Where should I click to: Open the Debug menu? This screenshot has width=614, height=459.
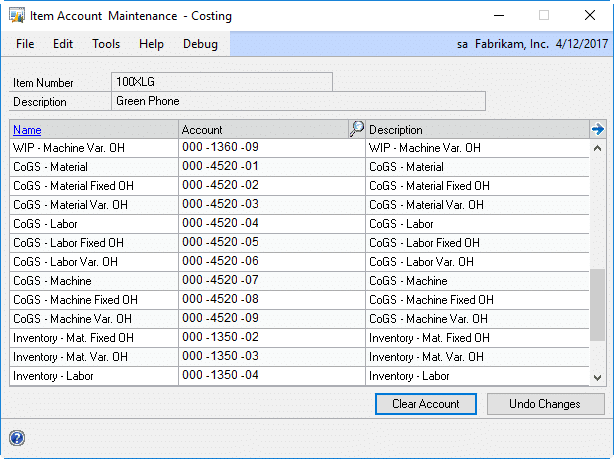[200, 44]
